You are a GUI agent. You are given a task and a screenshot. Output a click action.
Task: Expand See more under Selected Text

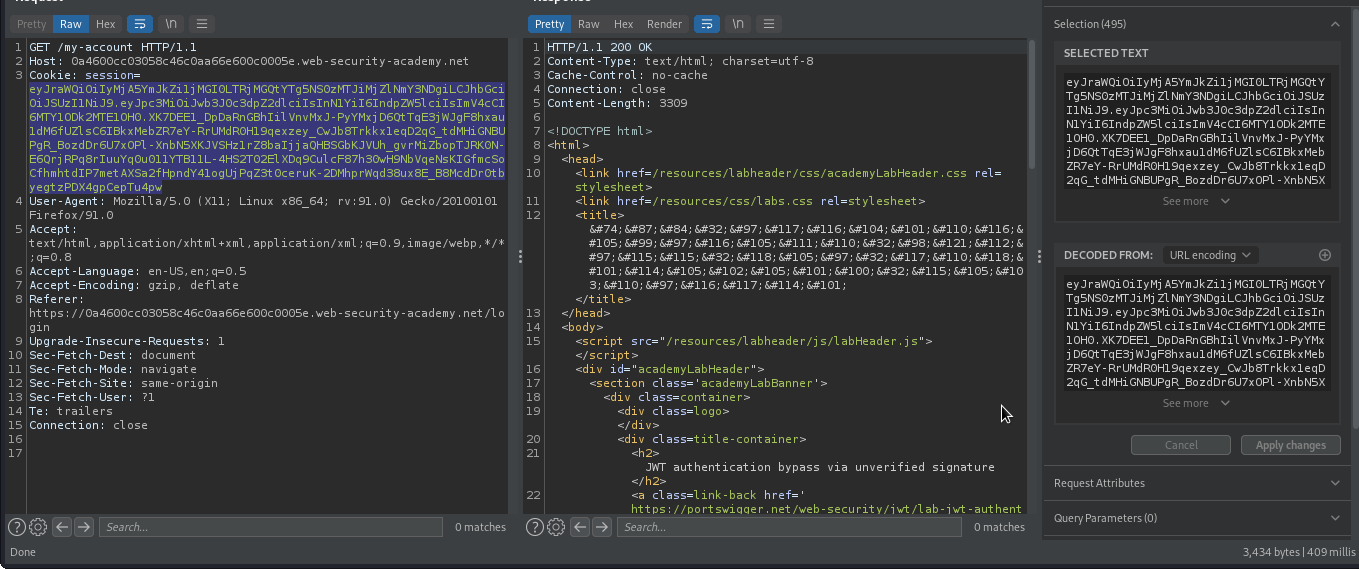pos(1196,201)
